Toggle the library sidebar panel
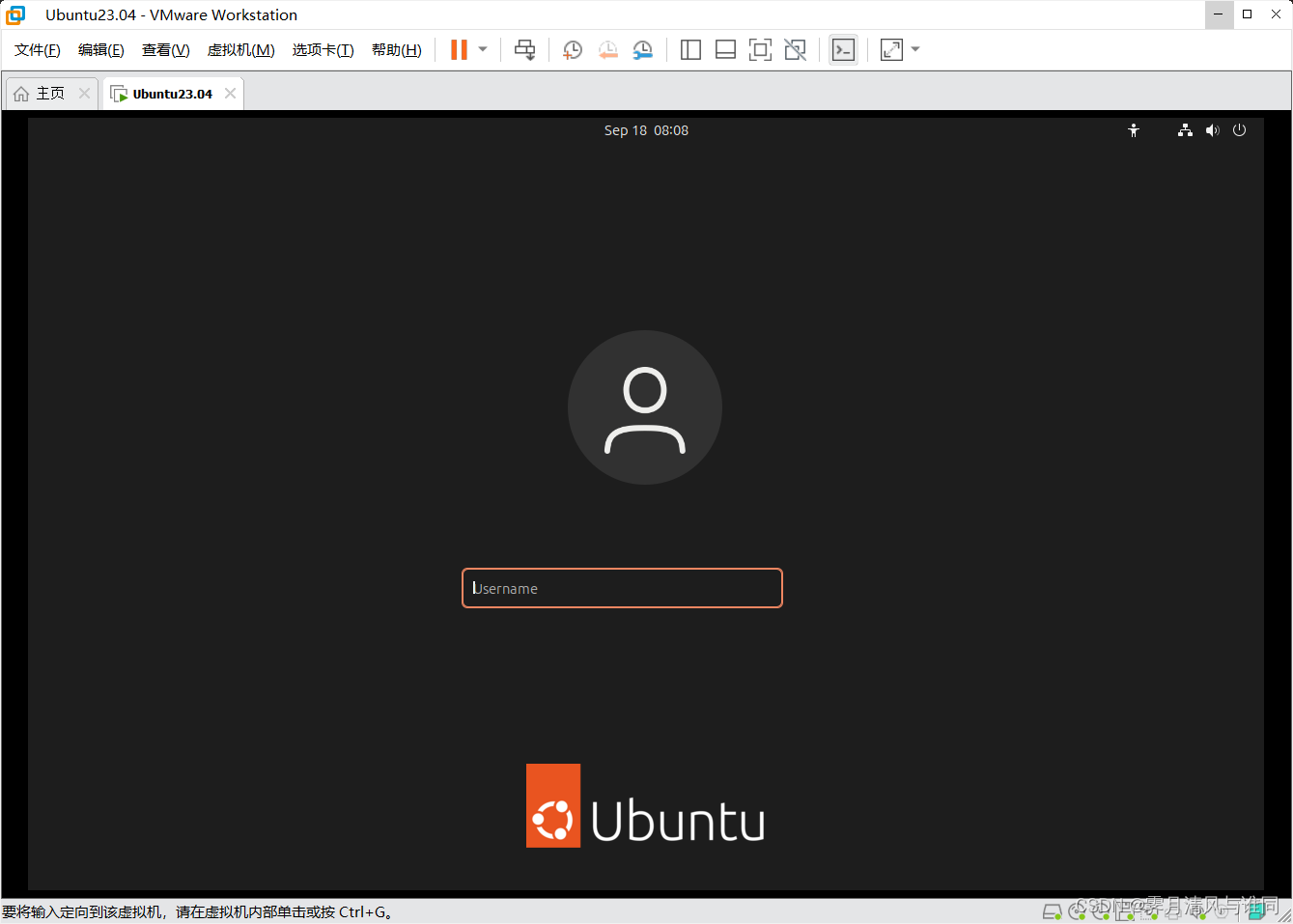This screenshot has width=1293, height=924. point(690,50)
